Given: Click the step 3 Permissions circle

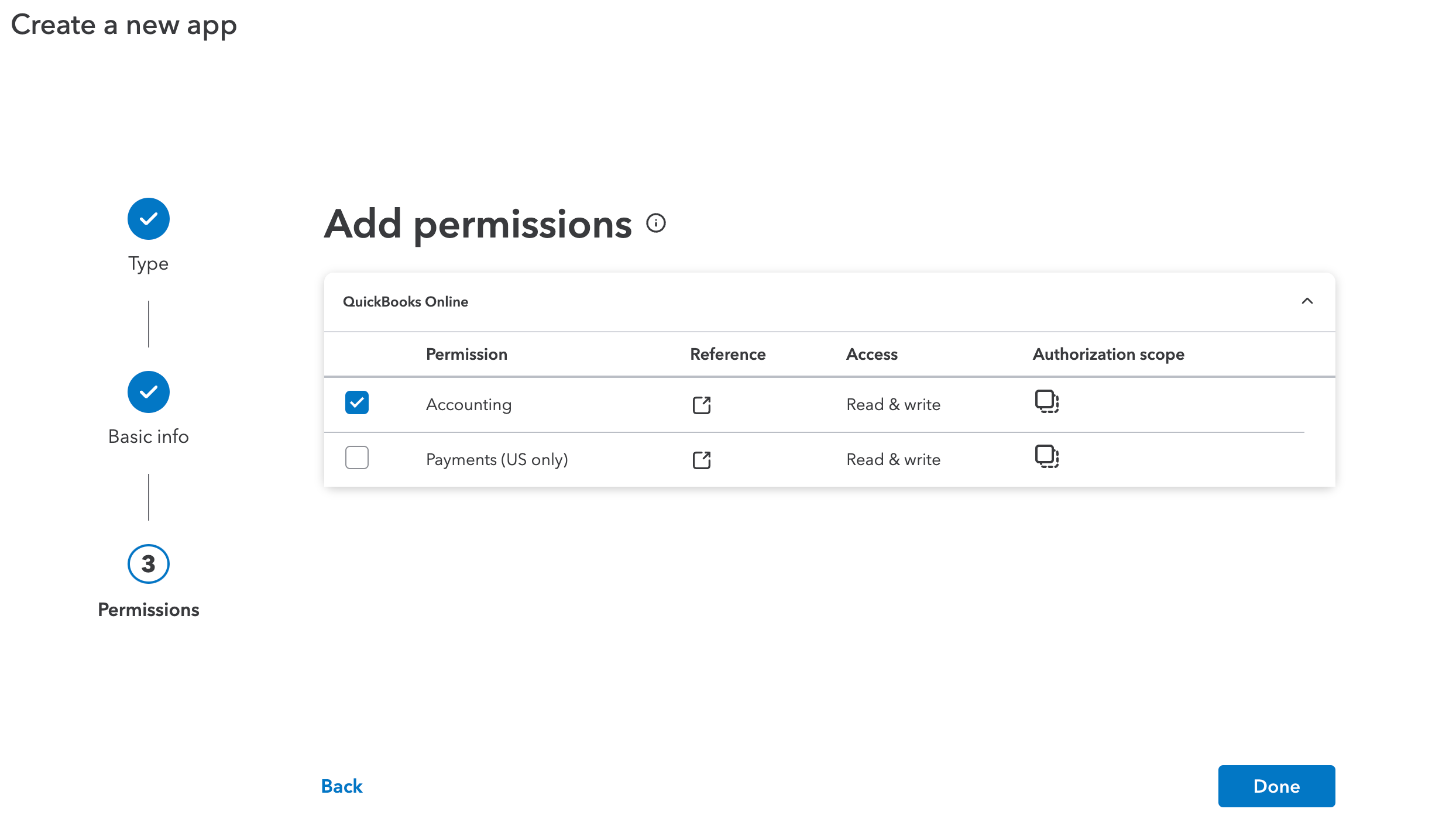Looking at the screenshot, I should point(149,564).
